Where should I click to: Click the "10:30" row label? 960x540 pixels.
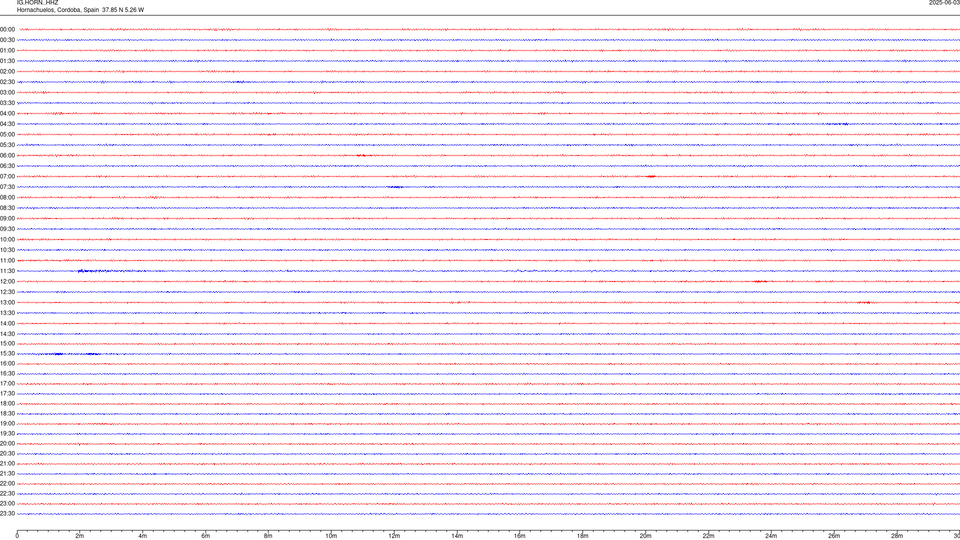[x=7, y=250]
